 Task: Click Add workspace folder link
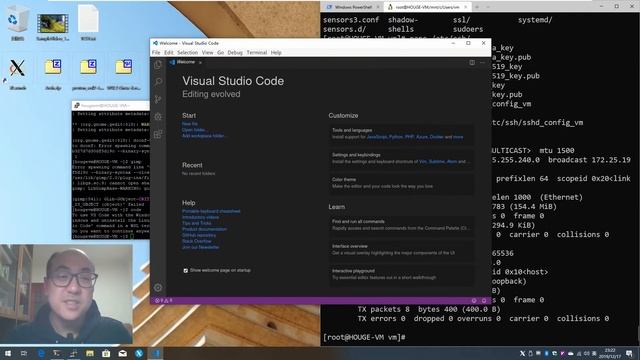pyautogui.click(x=203, y=136)
